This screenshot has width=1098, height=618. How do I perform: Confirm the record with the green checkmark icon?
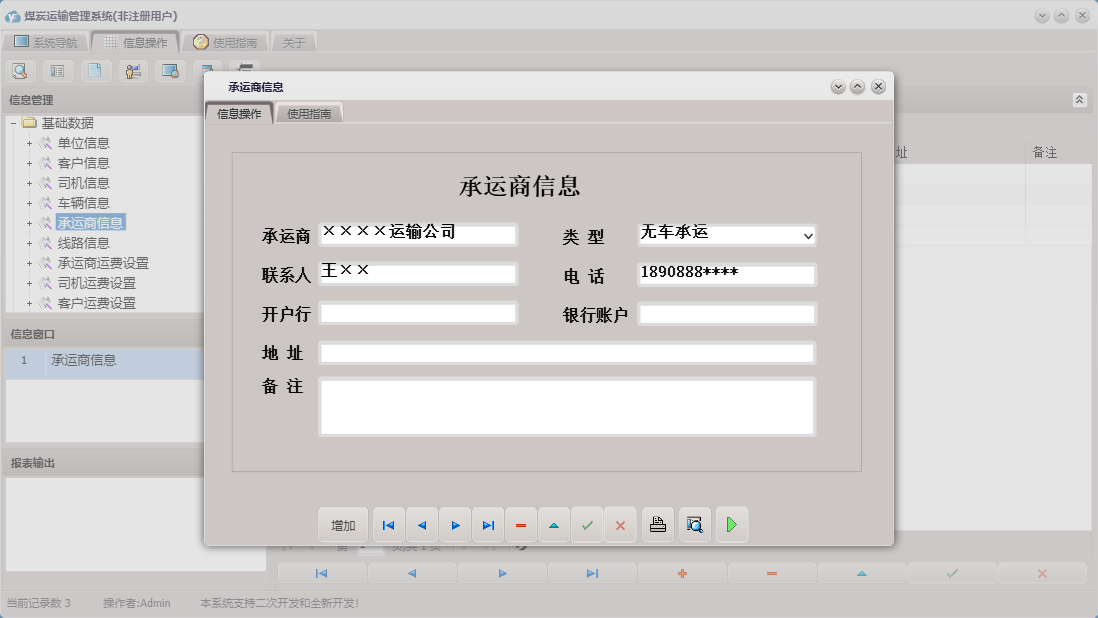pos(587,524)
